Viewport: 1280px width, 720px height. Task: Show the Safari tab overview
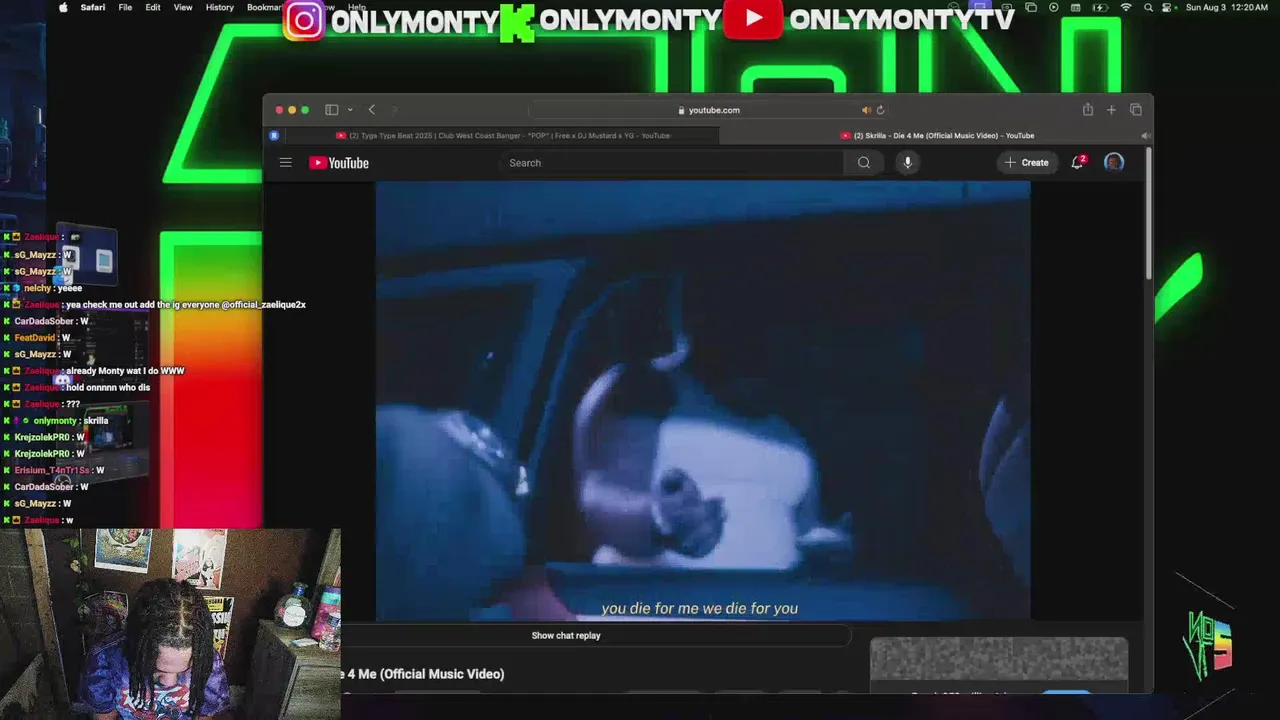pyautogui.click(x=1136, y=110)
